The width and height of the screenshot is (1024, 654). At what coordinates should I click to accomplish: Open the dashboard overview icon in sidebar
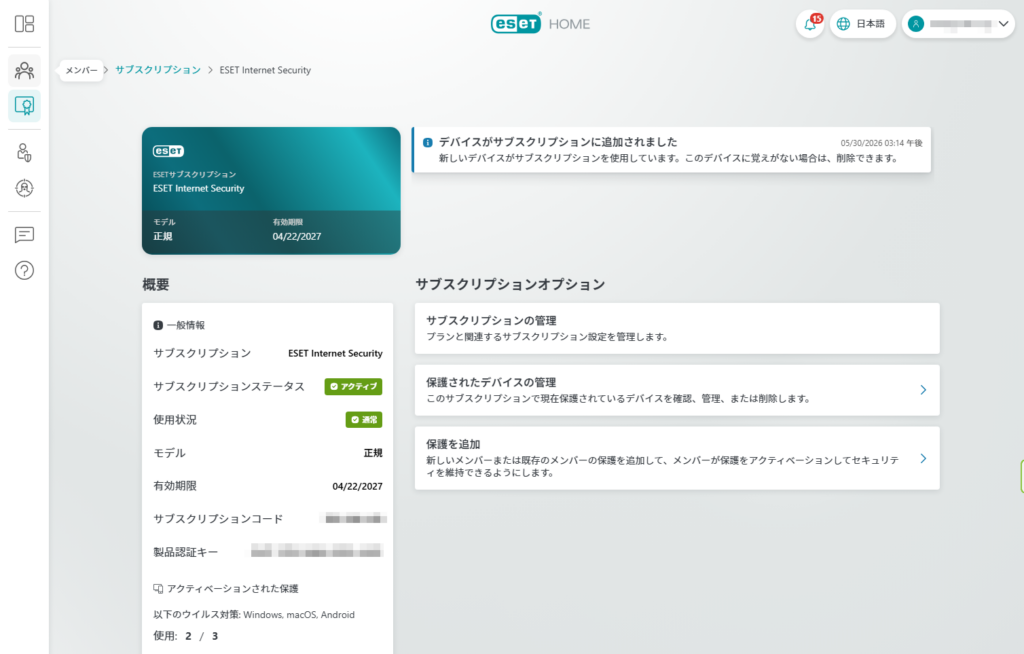24,24
